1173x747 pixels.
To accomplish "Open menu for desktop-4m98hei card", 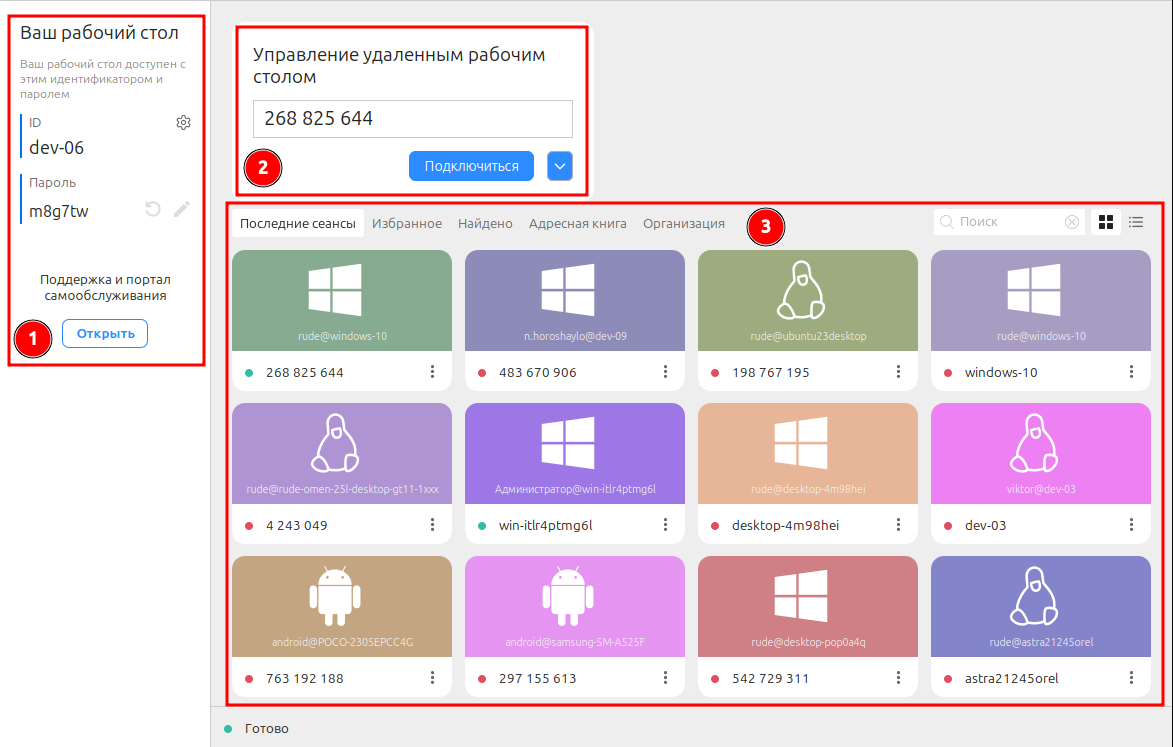I will (898, 525).
